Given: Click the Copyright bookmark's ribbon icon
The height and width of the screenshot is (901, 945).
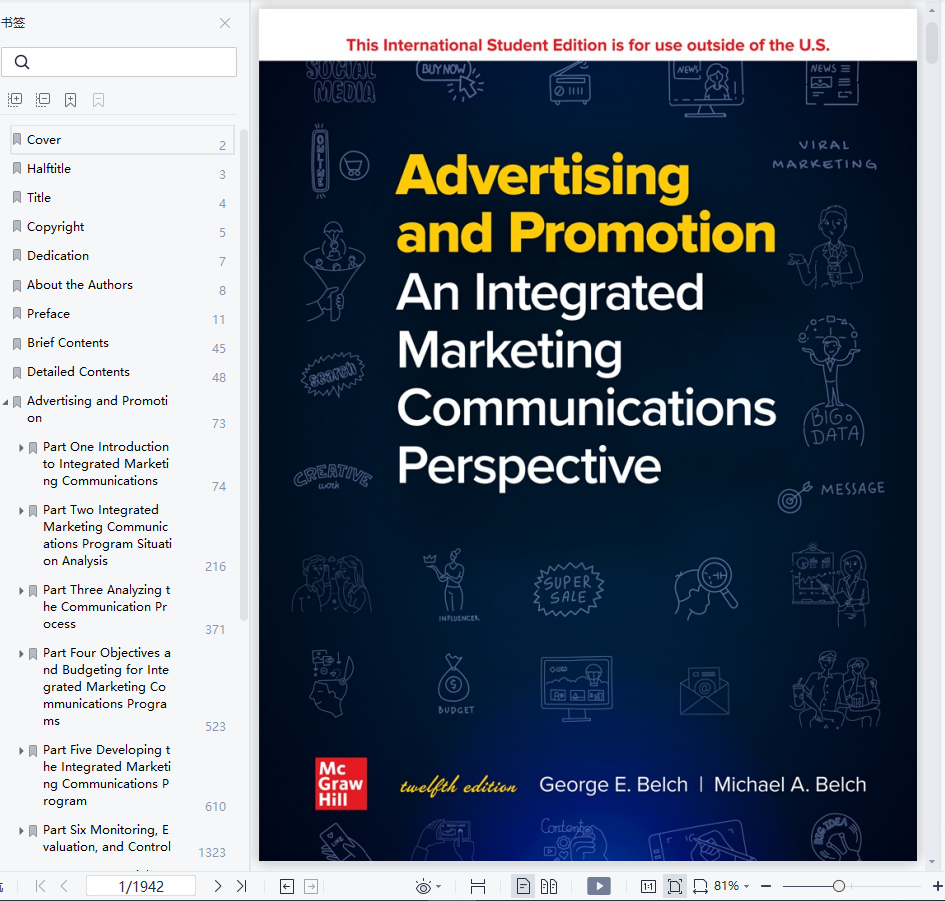Looking at the screenshot, I should click(x=17, y=227).
